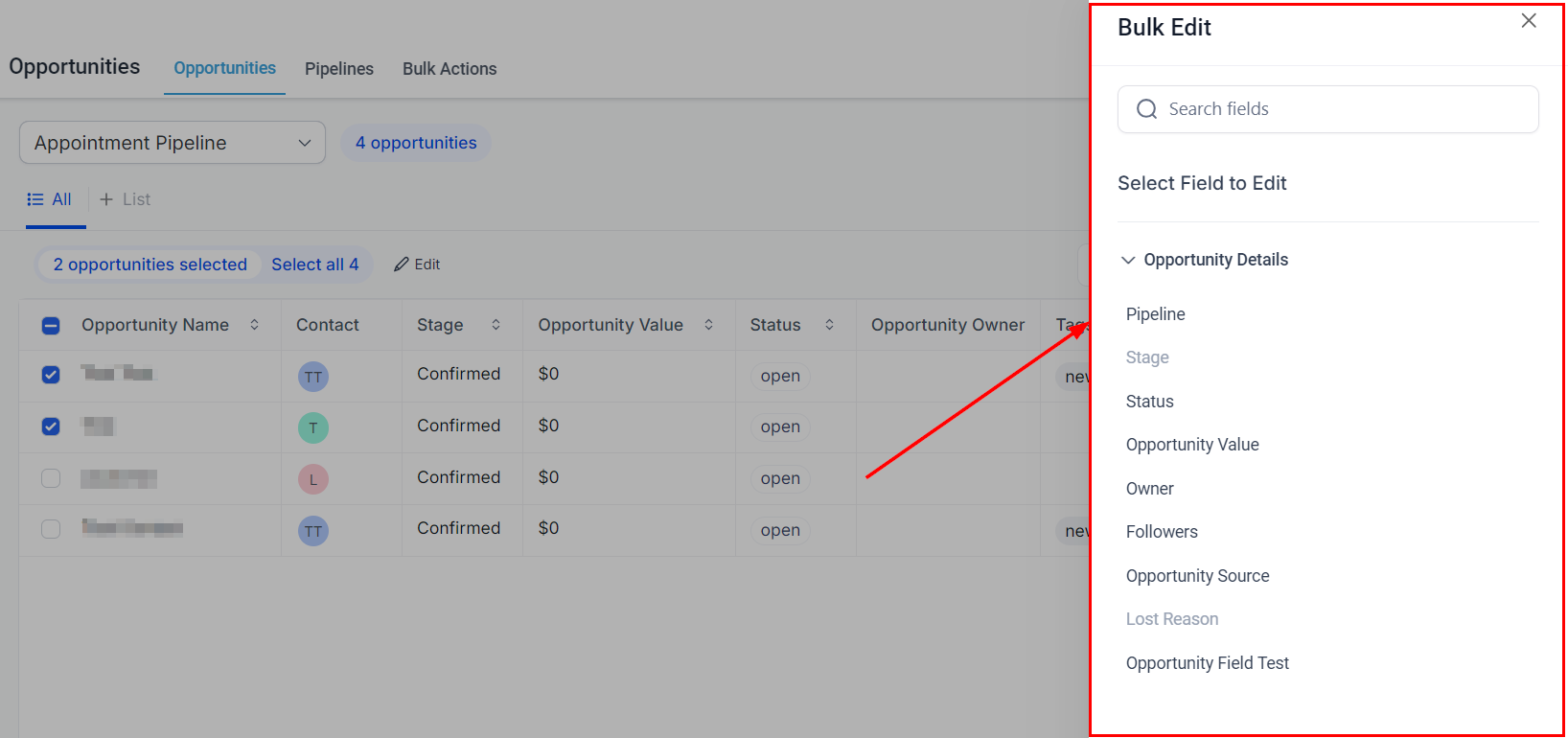Click the pencil Edit icon

click(402, 265)
